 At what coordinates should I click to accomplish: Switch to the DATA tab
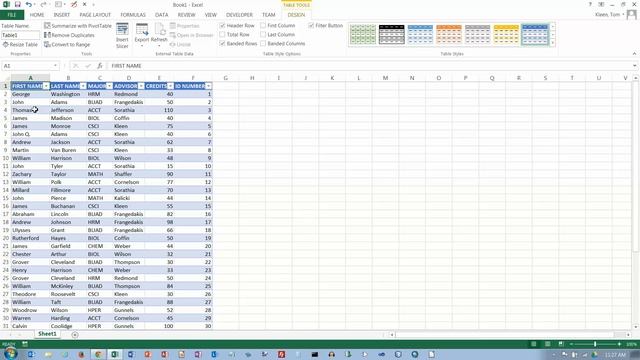pos(161,15)
